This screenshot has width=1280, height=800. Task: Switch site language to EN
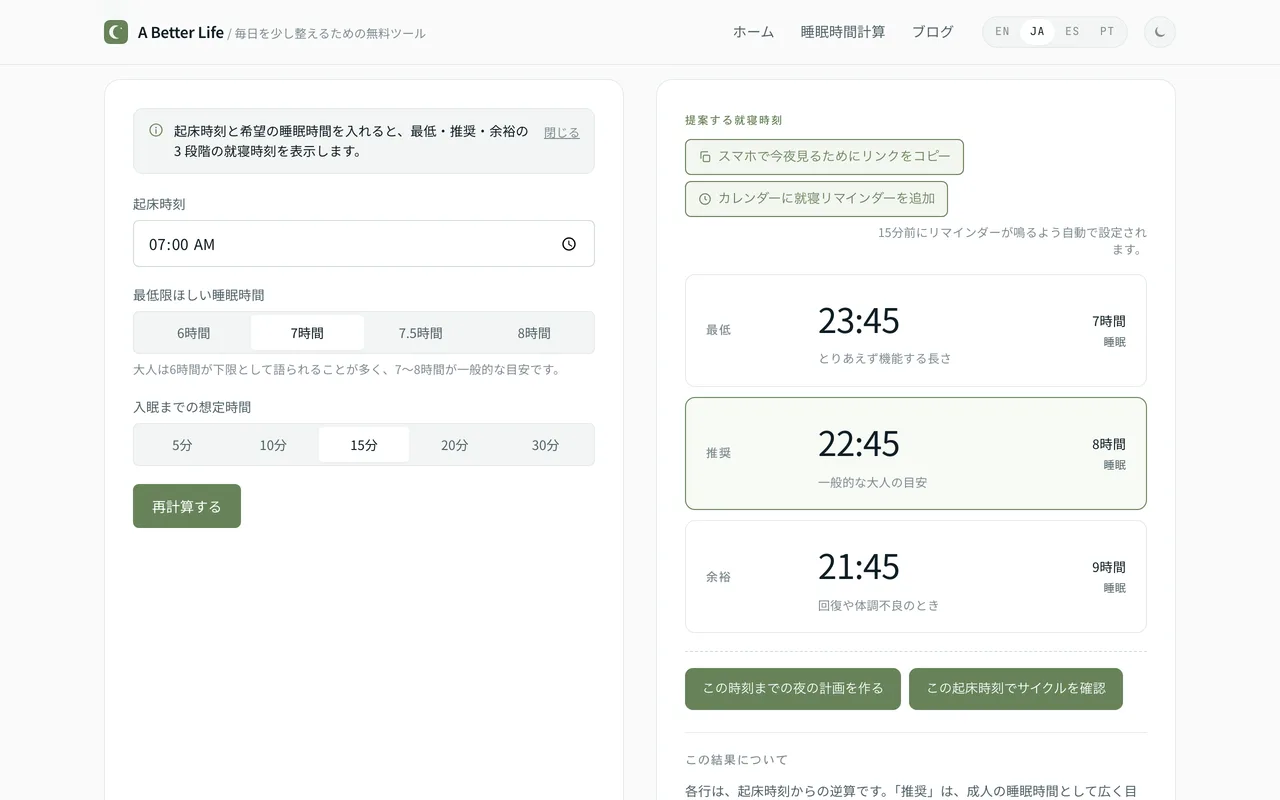(x=1002, y=32)
